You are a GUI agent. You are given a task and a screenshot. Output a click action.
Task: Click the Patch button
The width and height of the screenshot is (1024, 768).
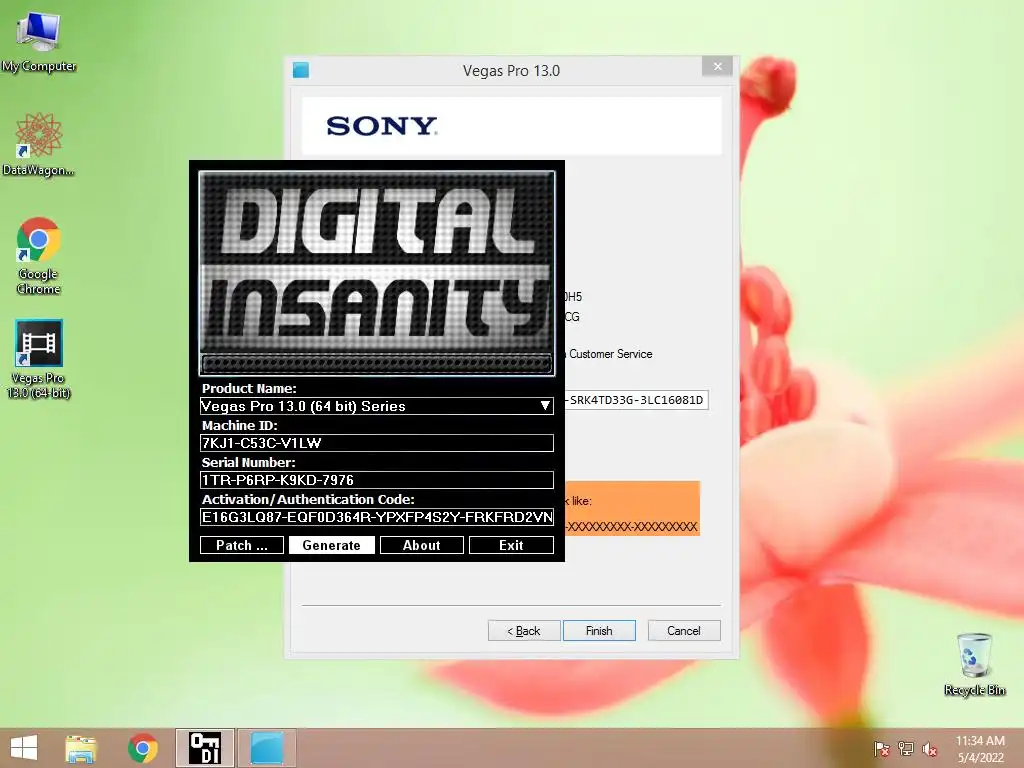point(242,545)
